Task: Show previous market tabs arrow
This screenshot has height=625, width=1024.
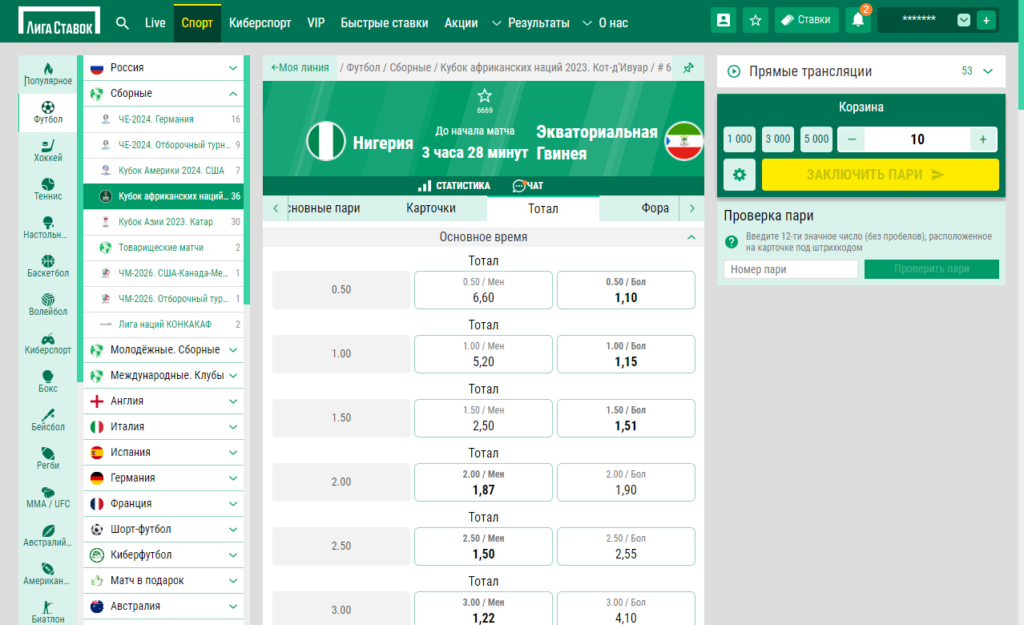Action: click(276, 208)
